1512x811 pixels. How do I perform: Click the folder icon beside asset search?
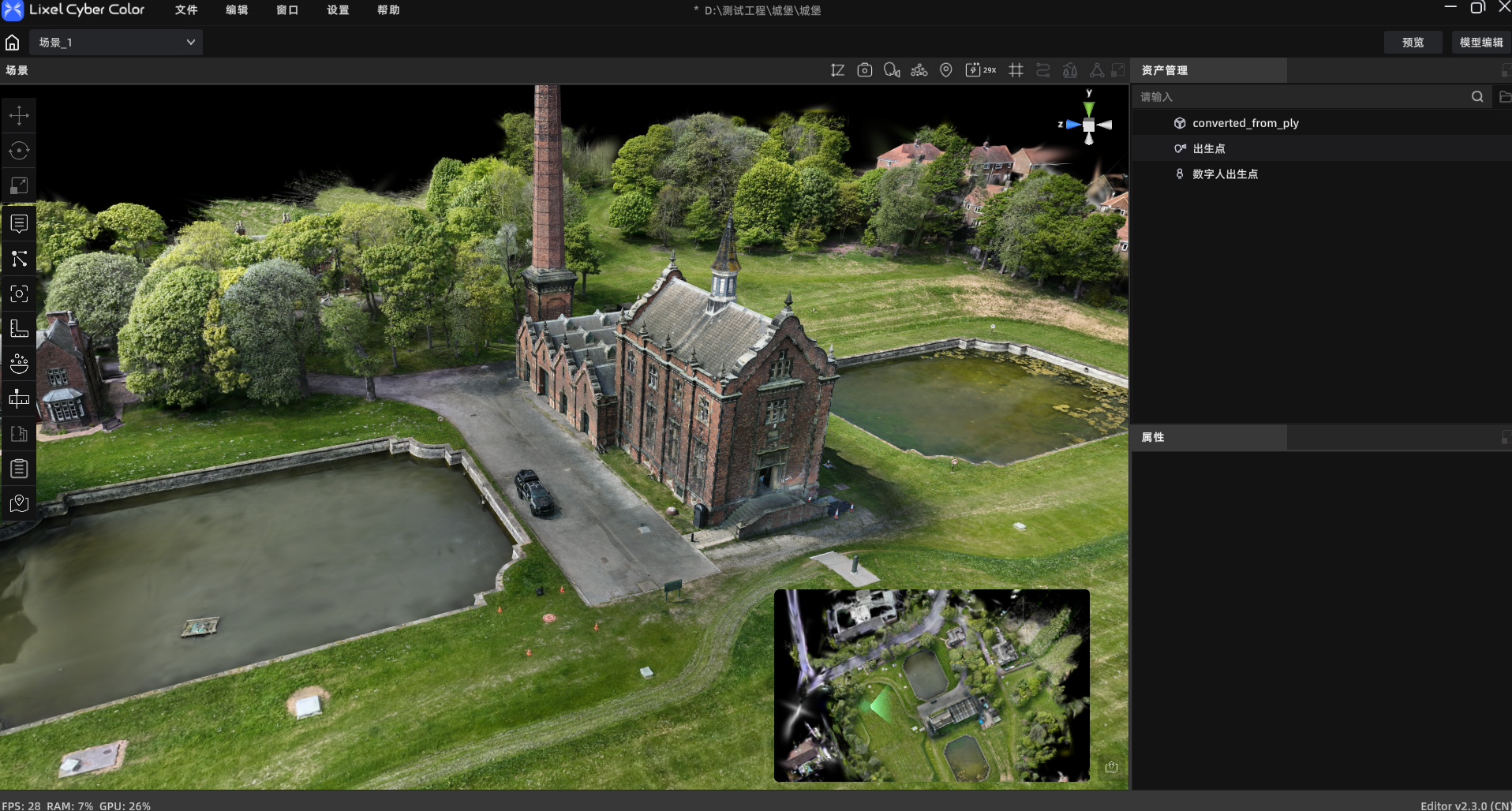point(1504,97)
